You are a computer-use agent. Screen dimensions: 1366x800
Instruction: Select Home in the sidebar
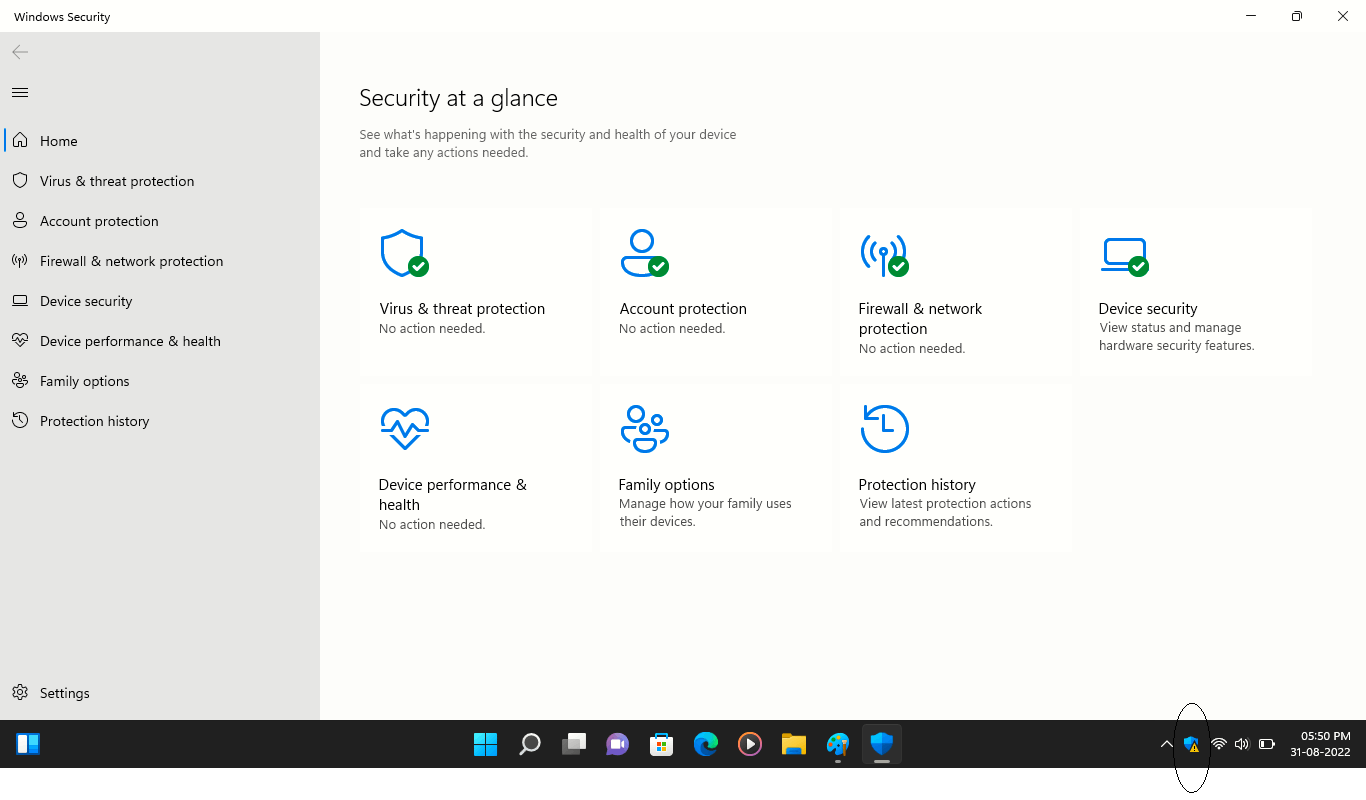pyautogui.click(x=160, y=141)
